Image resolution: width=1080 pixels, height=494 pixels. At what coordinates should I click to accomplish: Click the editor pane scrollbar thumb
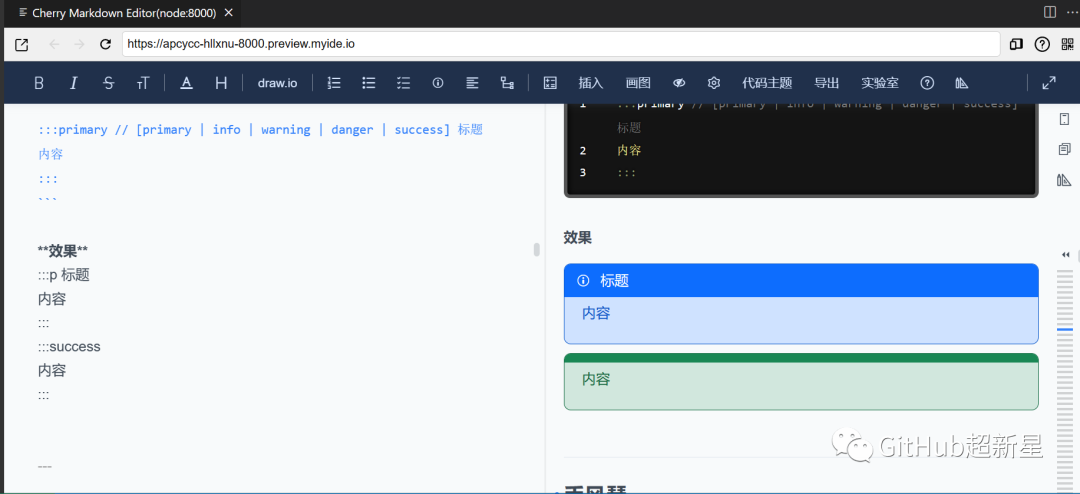[537, 249]
